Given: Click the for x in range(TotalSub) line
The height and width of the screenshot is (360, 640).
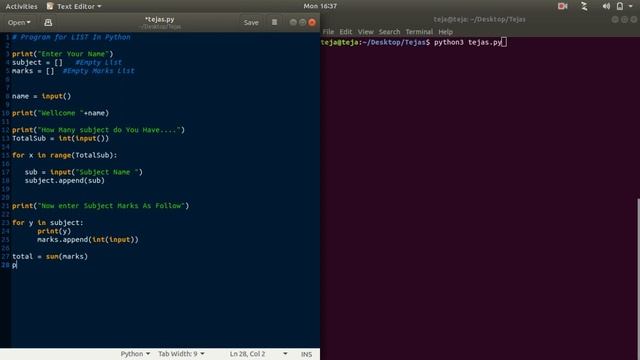Looking at the screenshot, I should point(64,155).
